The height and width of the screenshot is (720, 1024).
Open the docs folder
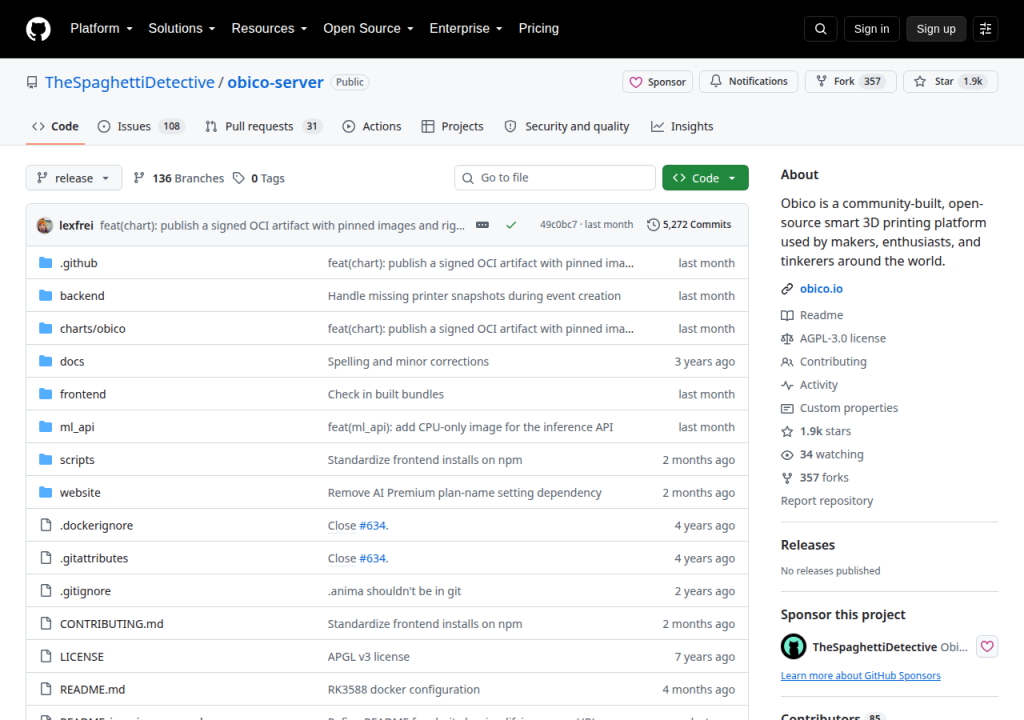[x=72, y=361]
